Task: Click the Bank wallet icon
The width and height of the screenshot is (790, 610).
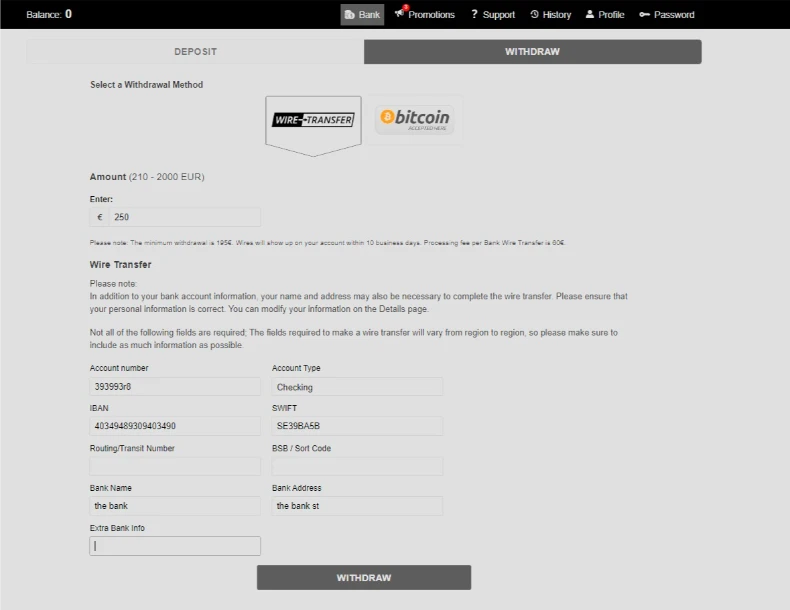Action: 349,15
